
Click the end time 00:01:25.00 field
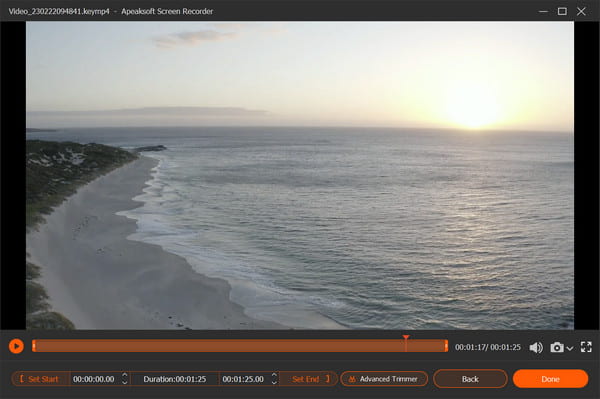243,379
